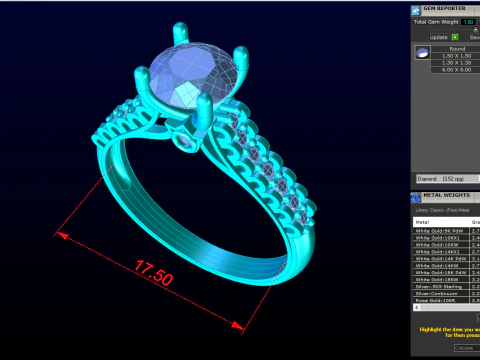
Task: Click the Gem Reporter panel icon
Action: click(x=416, y=11)
